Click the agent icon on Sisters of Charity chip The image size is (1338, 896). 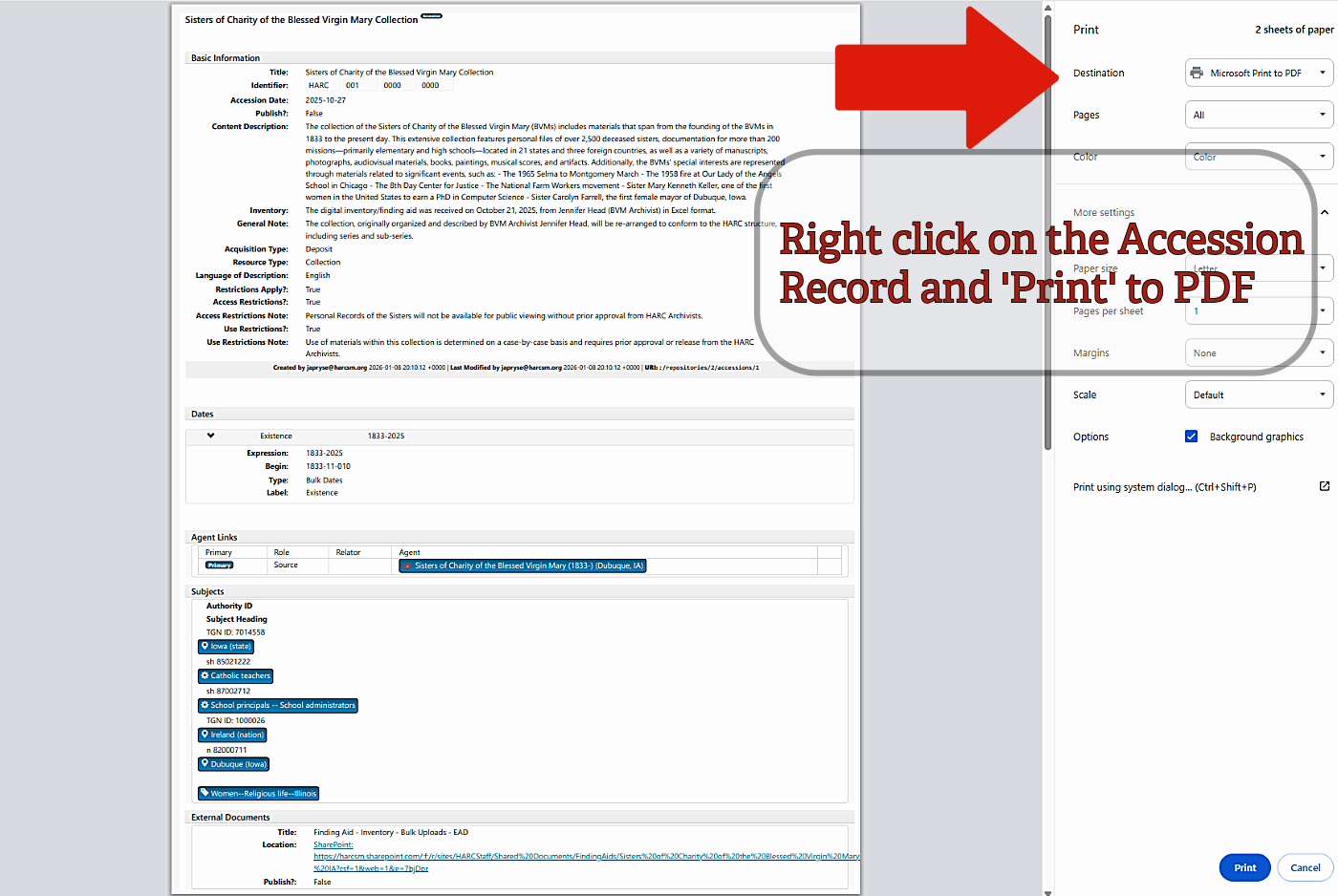click(408, 565)
